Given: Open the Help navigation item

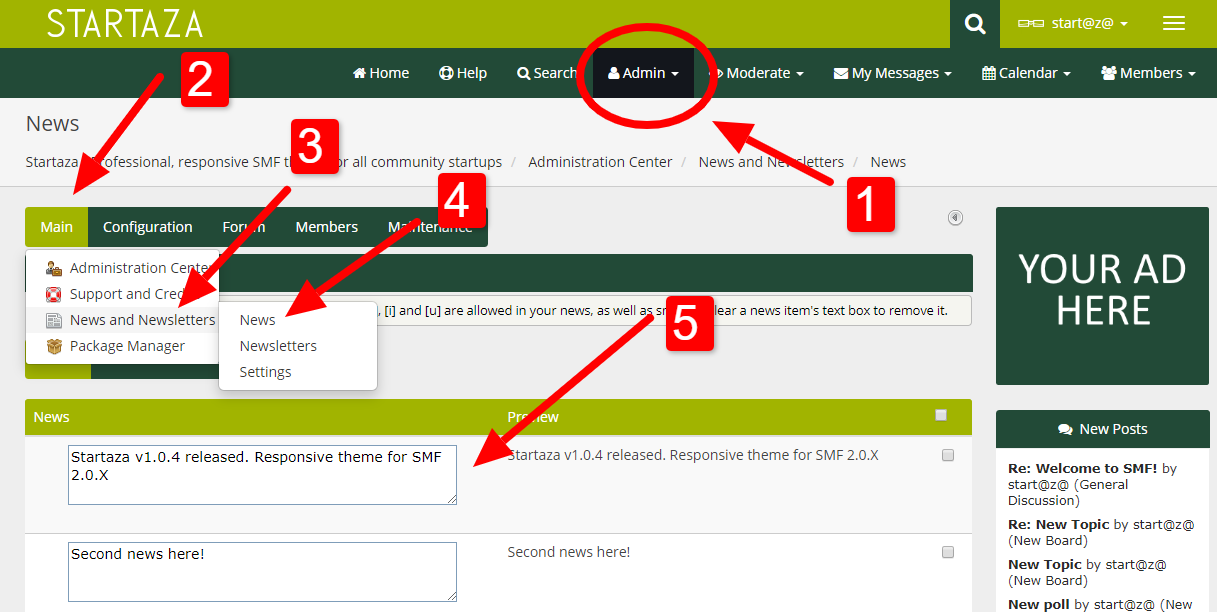Looking at the screenshot, I should pos(463,73).
